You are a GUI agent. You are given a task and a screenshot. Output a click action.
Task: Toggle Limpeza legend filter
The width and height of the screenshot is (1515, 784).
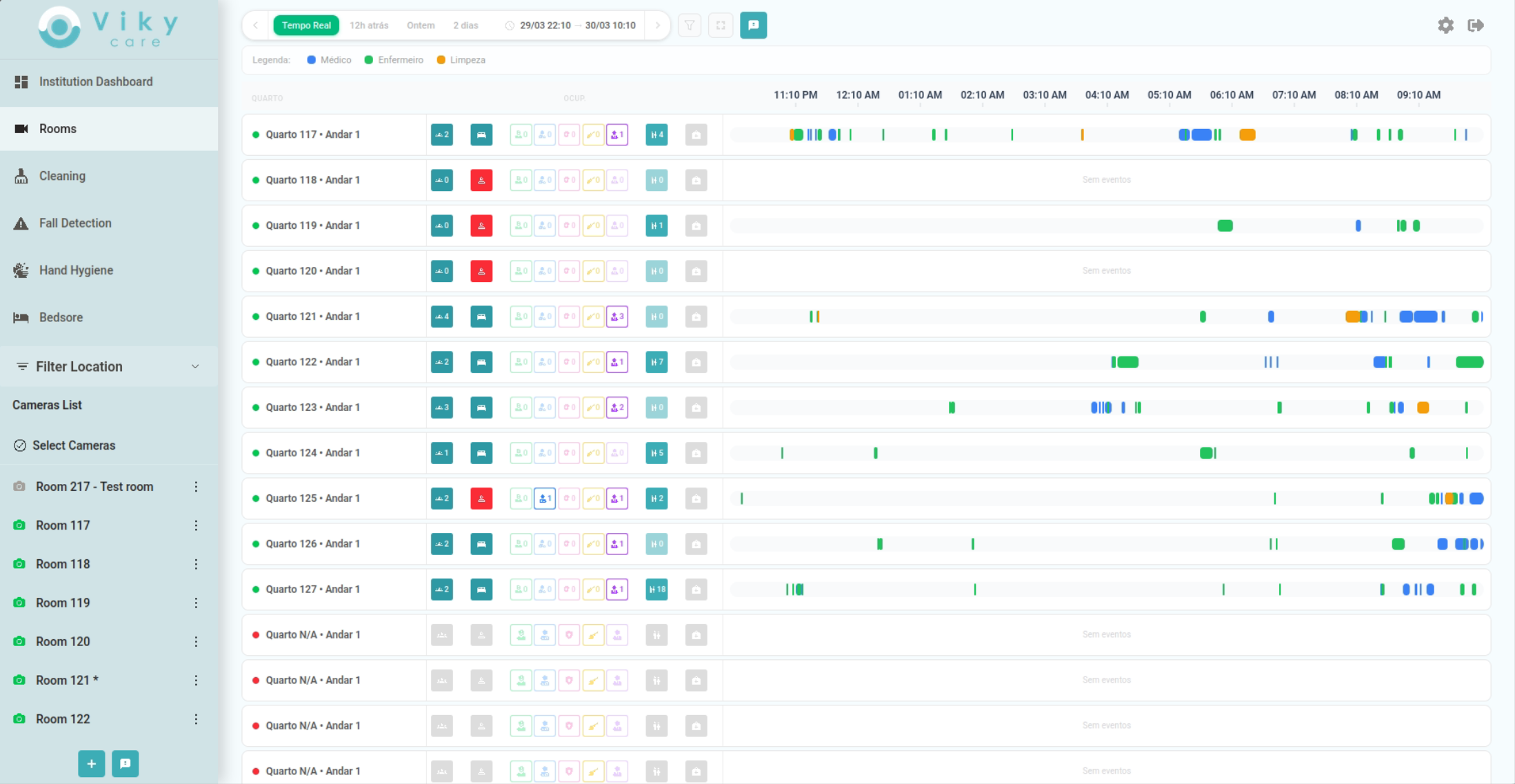coord(461,60)
